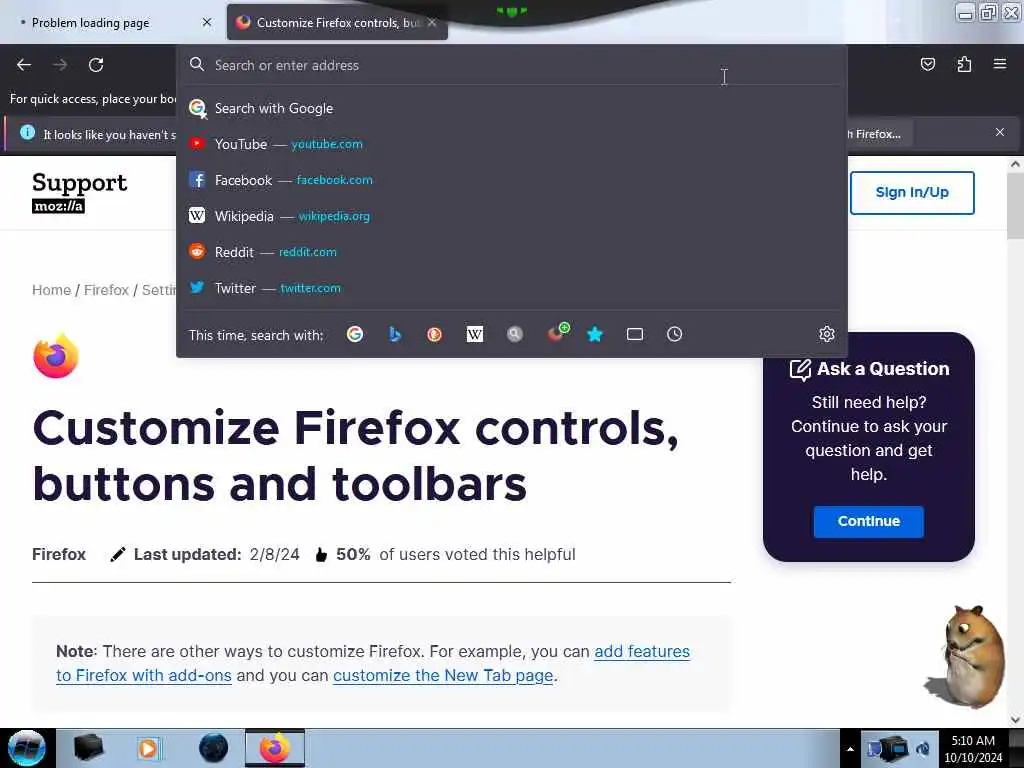1024x768 pixels.
Task: Go back with the back arrow
Action: tap(24, 65)
